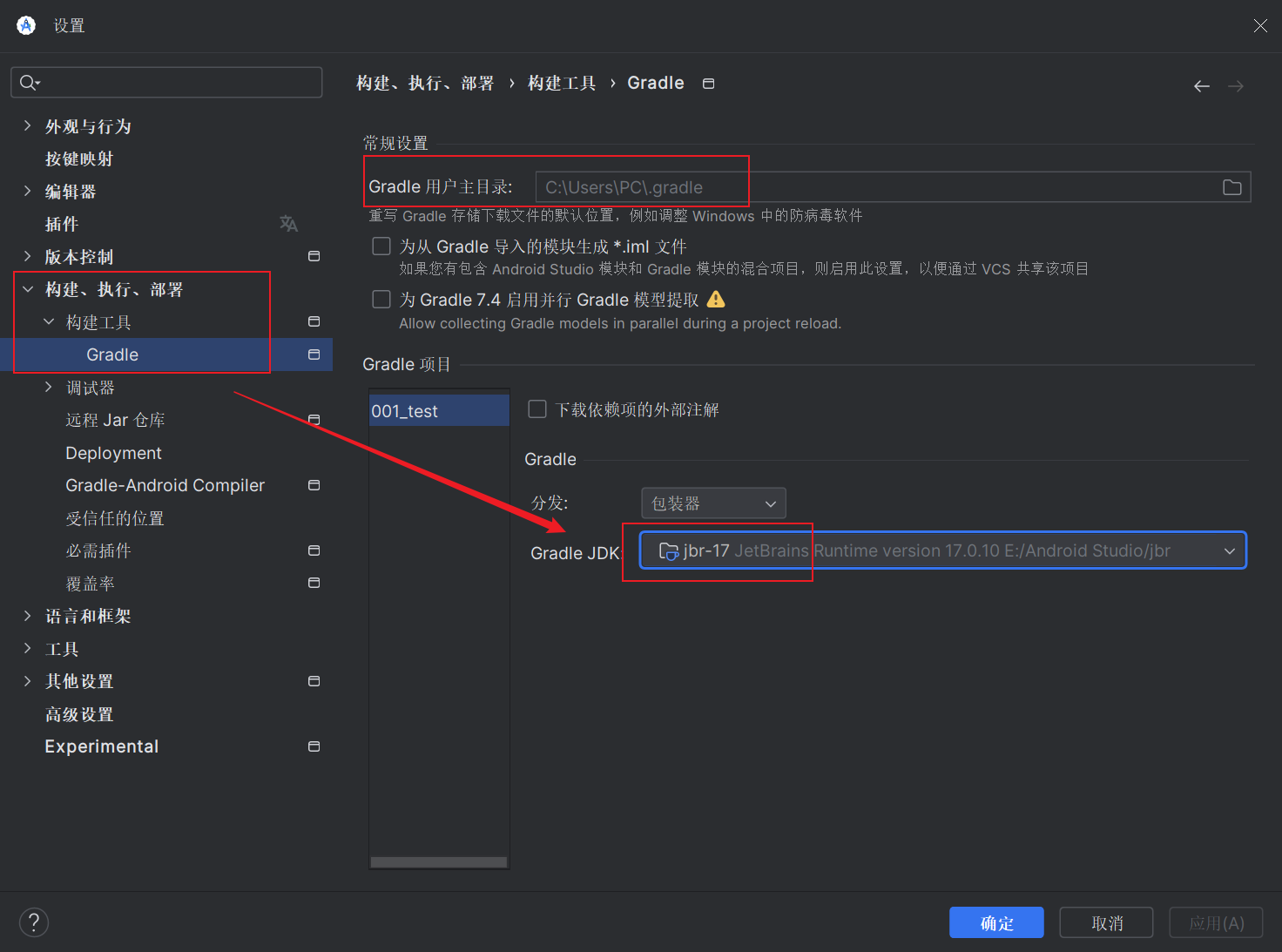Click the 确定 button
The height and width of the screenshot is (952, 1282).
click(996, 922)
